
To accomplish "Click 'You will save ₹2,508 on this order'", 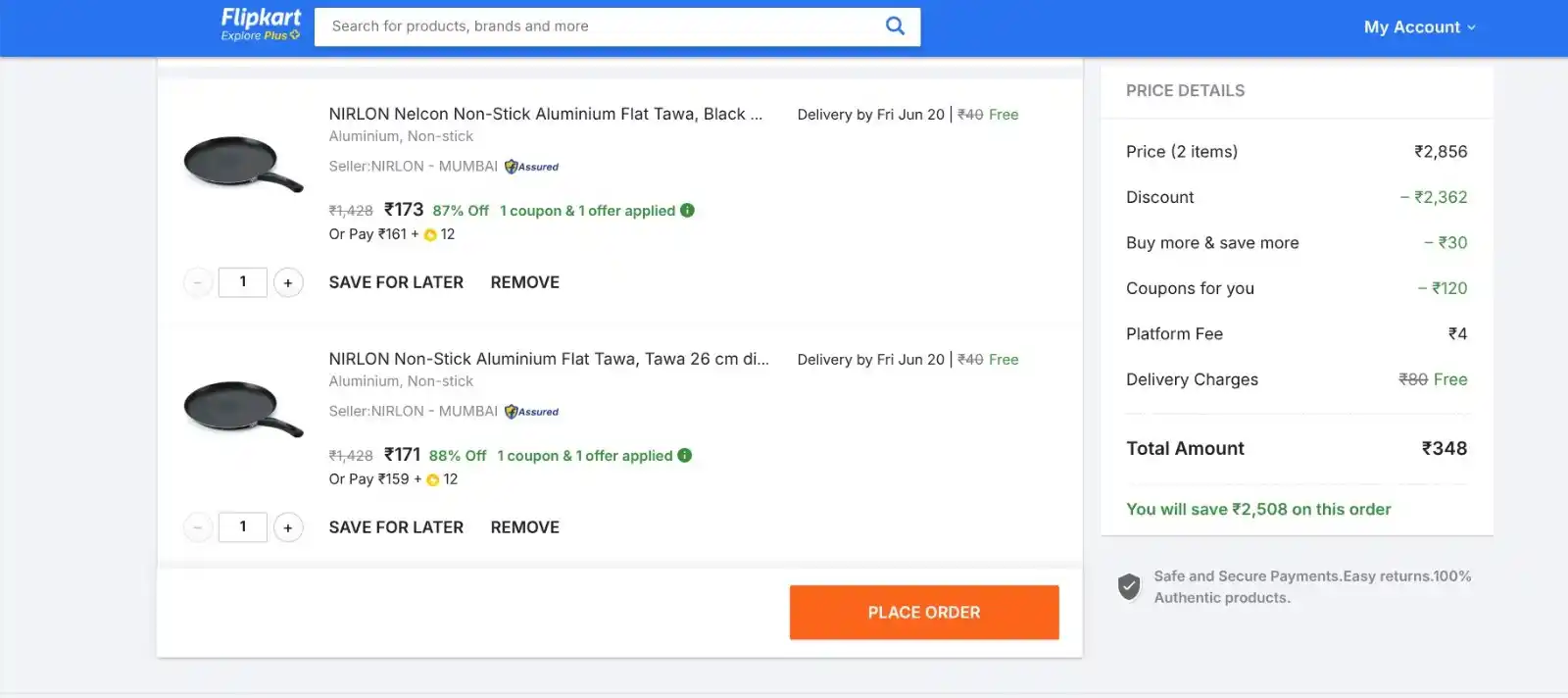I will pos(1258,510).
